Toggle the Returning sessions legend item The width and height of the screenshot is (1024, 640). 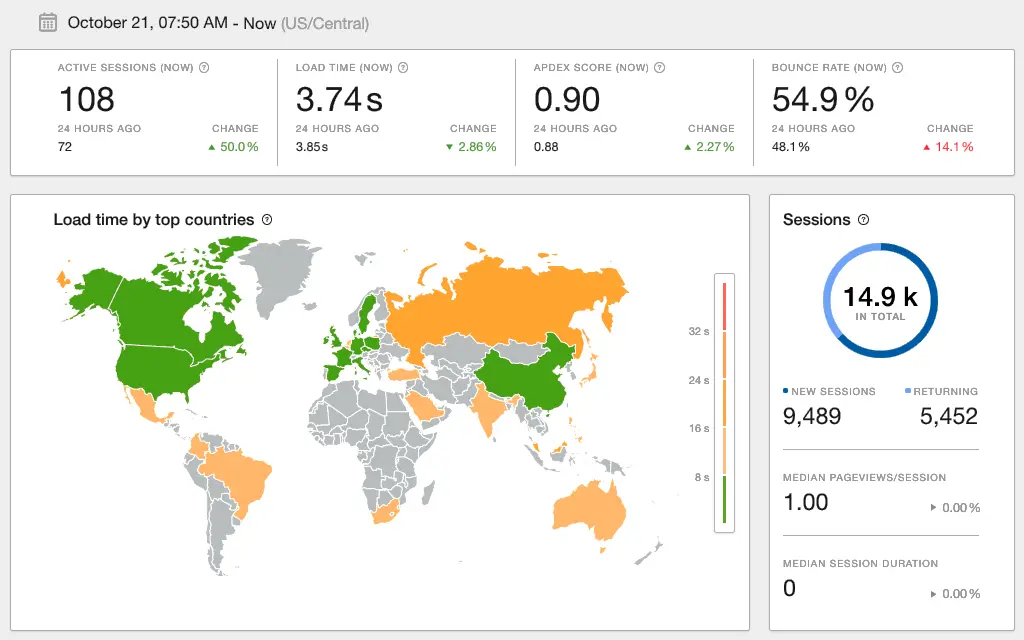click(940, 392)
